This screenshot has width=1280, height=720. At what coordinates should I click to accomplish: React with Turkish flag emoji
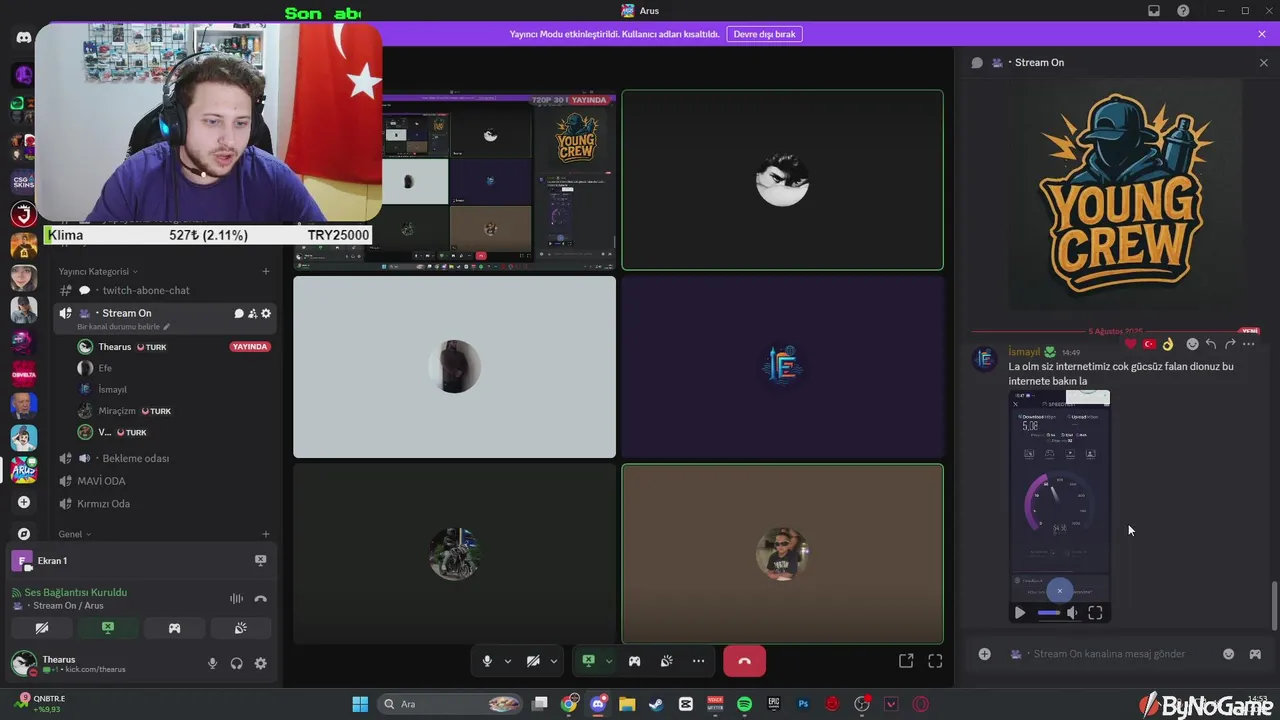(1149, 344)
